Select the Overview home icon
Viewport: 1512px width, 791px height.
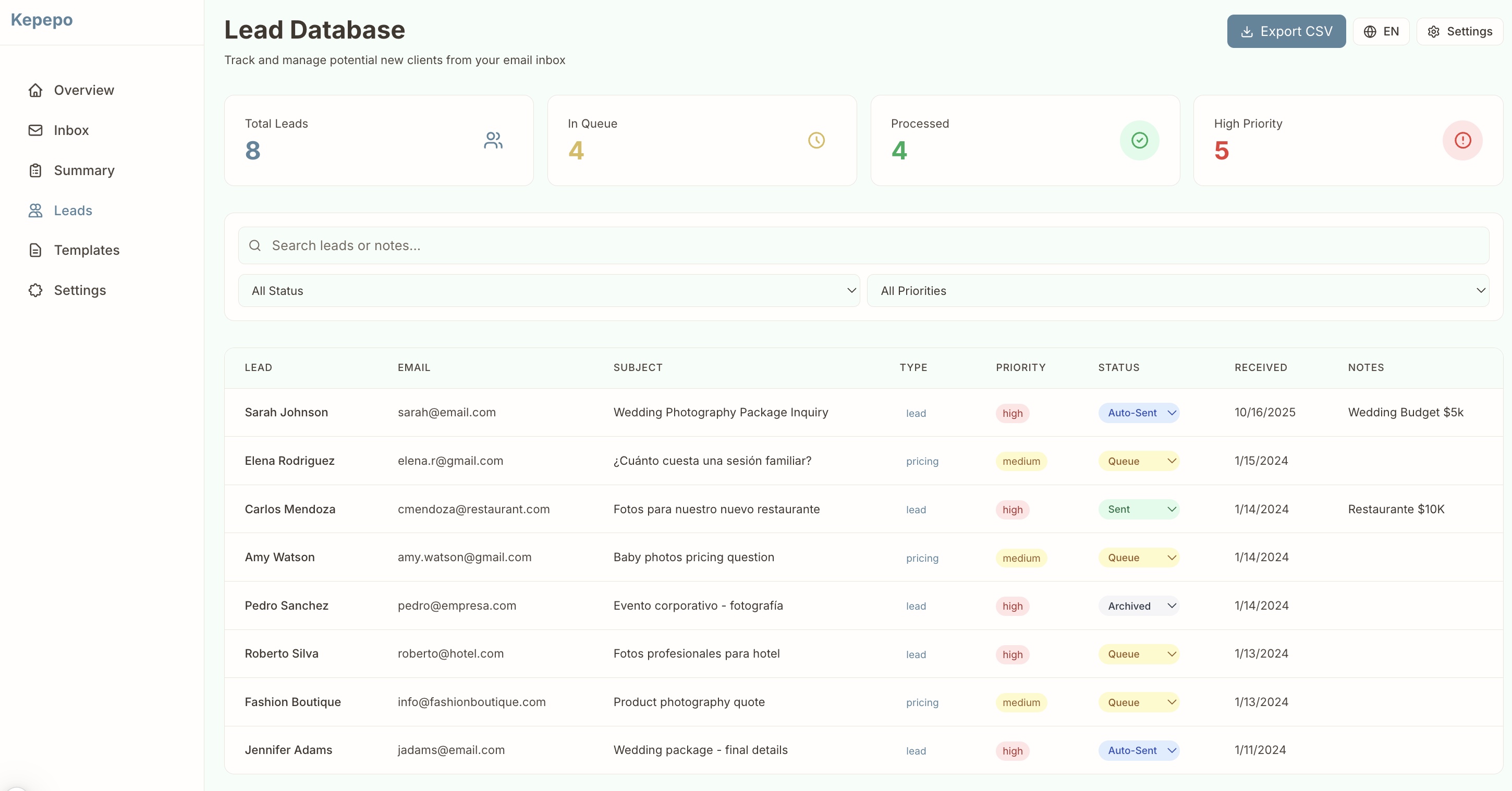pyautogui.click(x=36, y=90)
